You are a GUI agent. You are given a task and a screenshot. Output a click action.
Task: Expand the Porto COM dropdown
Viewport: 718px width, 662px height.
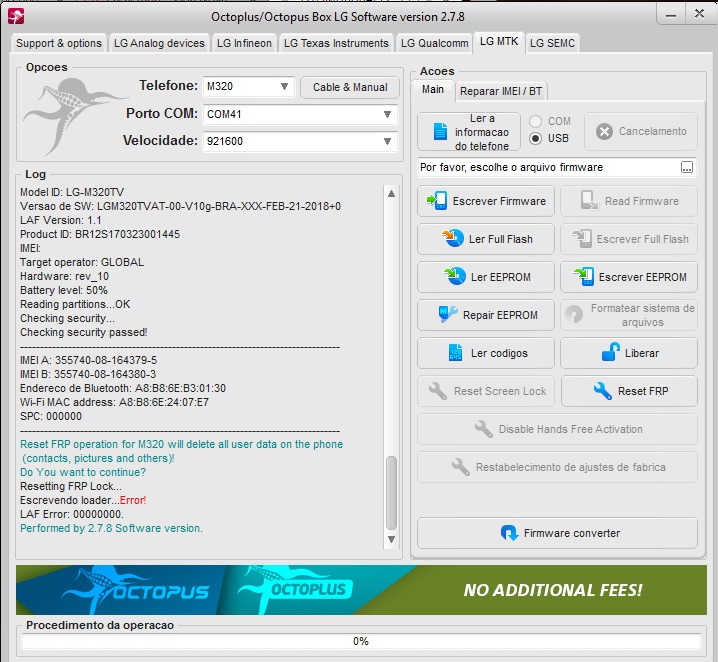[388, 114]
